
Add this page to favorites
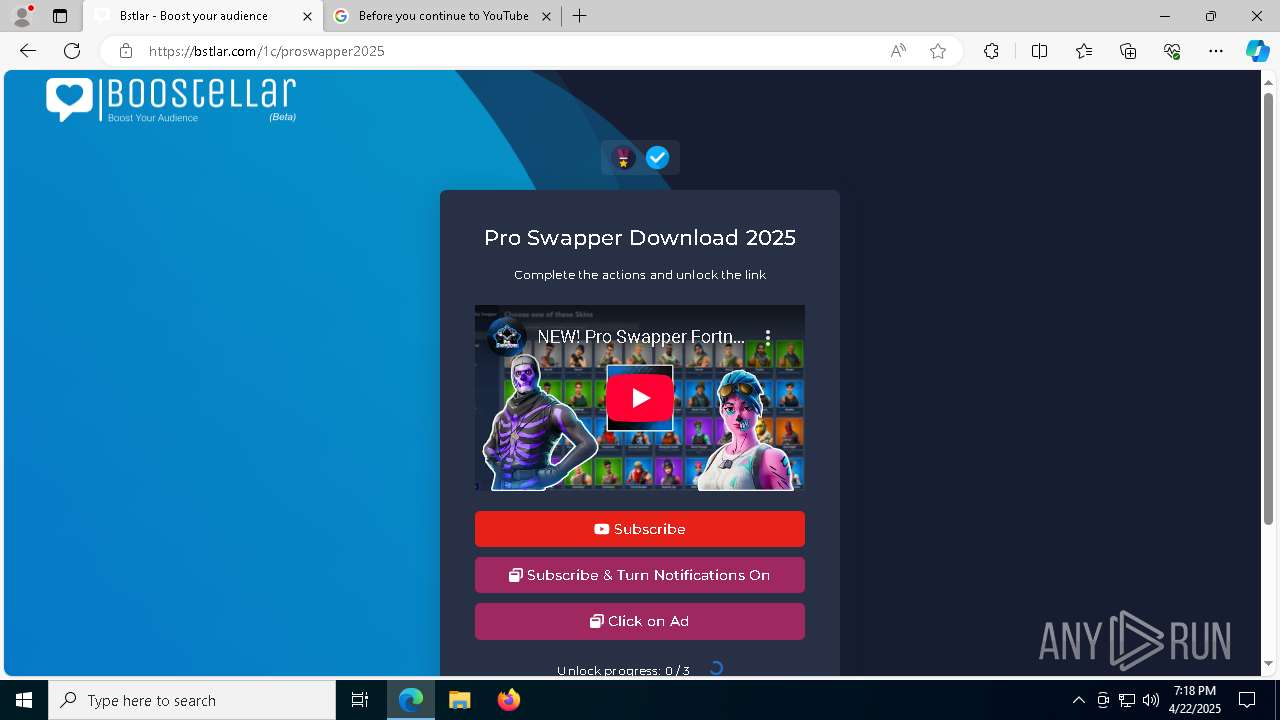pyautogui.click(x=938, y=51)
